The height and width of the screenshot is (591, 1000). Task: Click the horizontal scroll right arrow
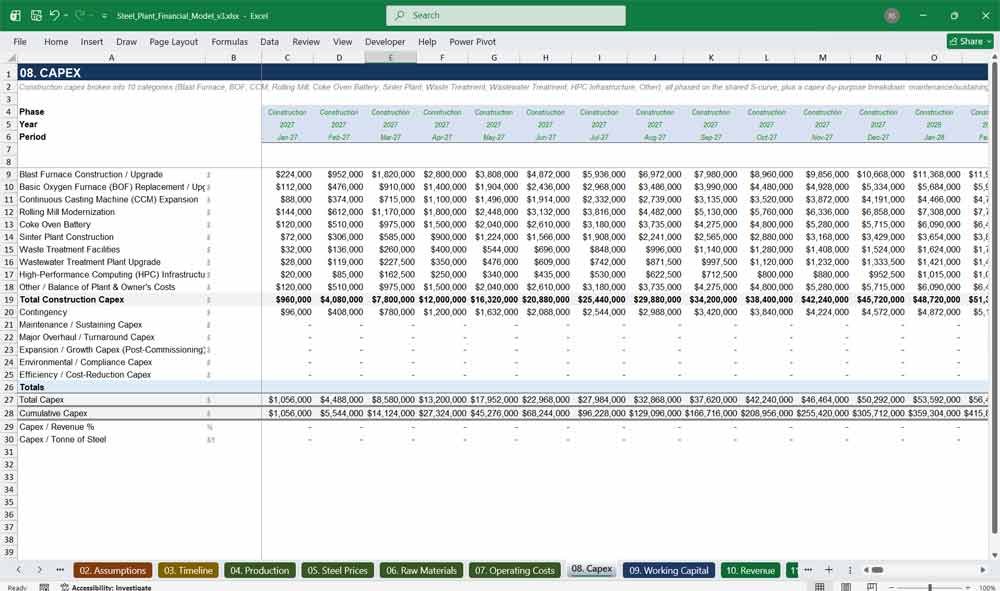tap(983, 570)
